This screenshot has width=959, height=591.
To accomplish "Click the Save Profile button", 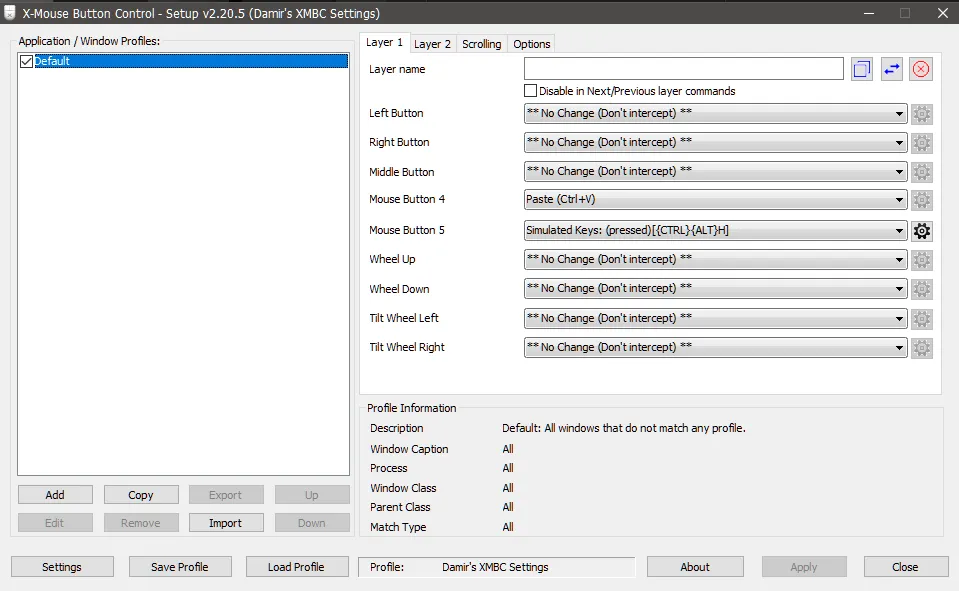I will pos(179,567).
